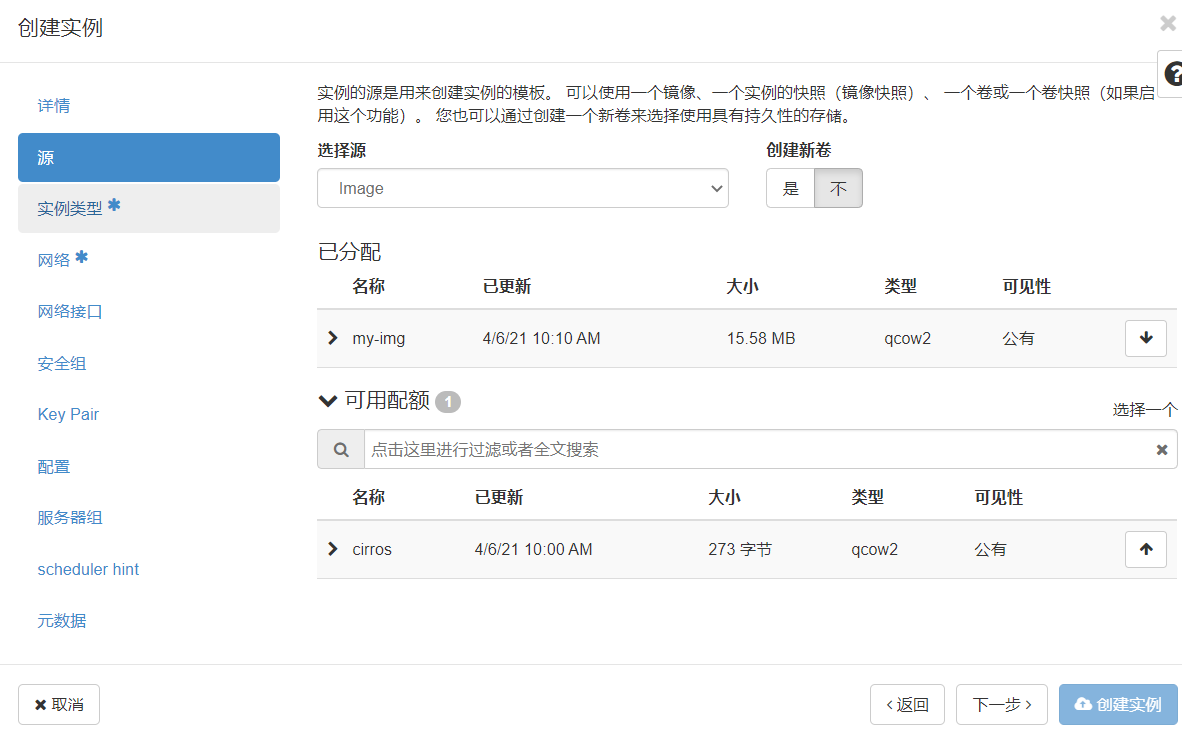Open the 选择源 Image dropdown

coord(522,188)
